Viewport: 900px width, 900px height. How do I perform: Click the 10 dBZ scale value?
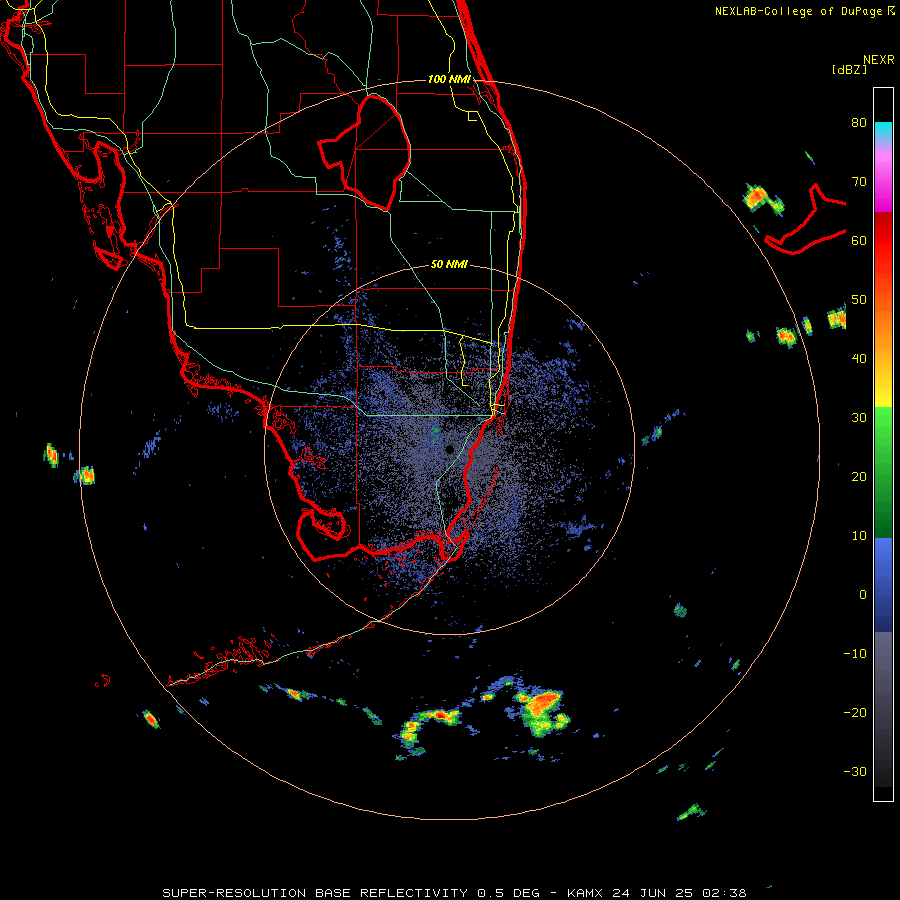859,536
